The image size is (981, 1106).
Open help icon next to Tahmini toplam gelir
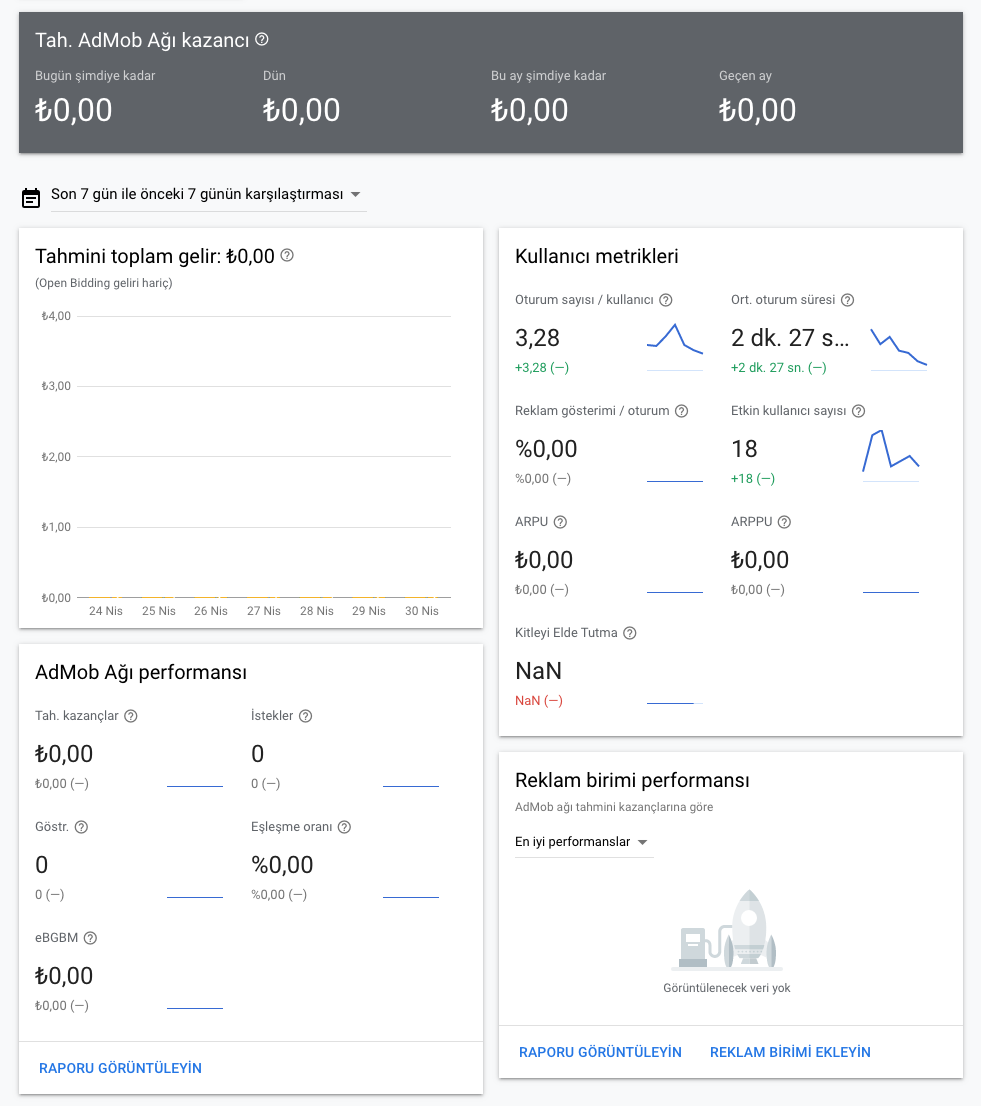tap(287, 255)
